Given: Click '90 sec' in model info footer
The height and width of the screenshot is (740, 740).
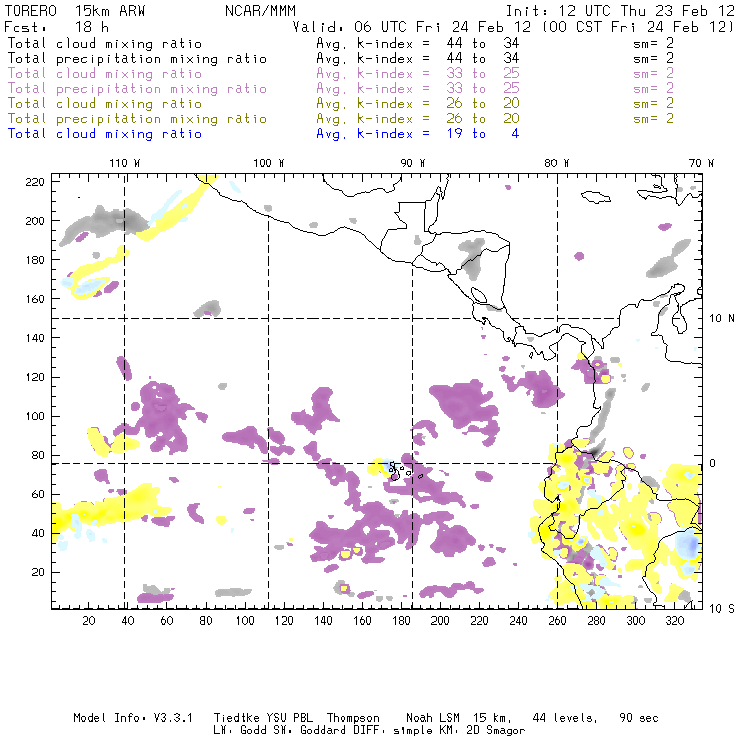Looking at the screenshot, I should pyautogui.click(x=639, y=718).
